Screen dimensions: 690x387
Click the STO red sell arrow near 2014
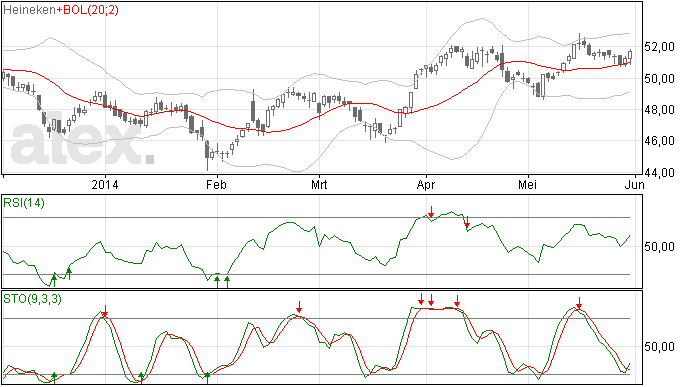tap(105, 311)
